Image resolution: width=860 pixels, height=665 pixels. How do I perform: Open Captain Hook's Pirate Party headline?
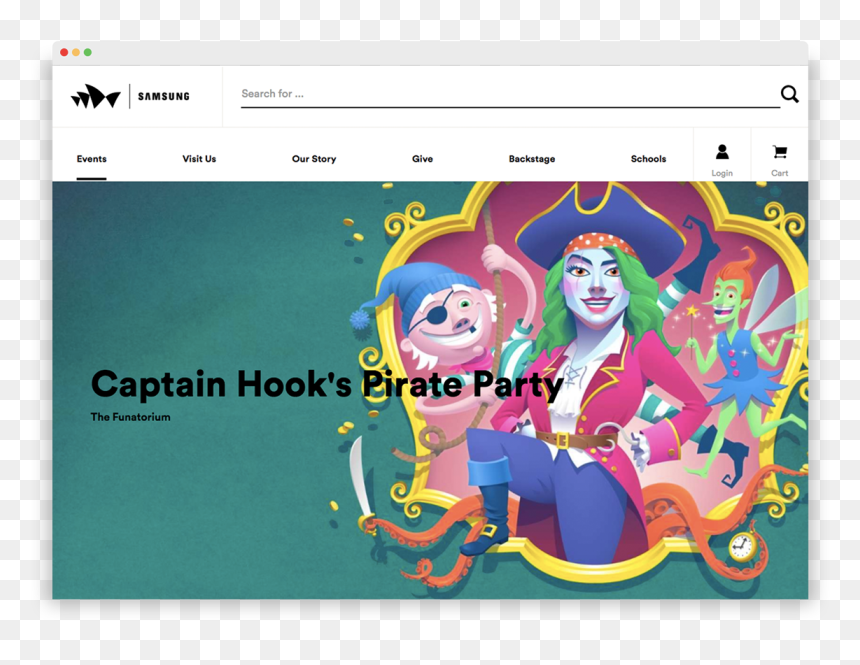[327, 384]
